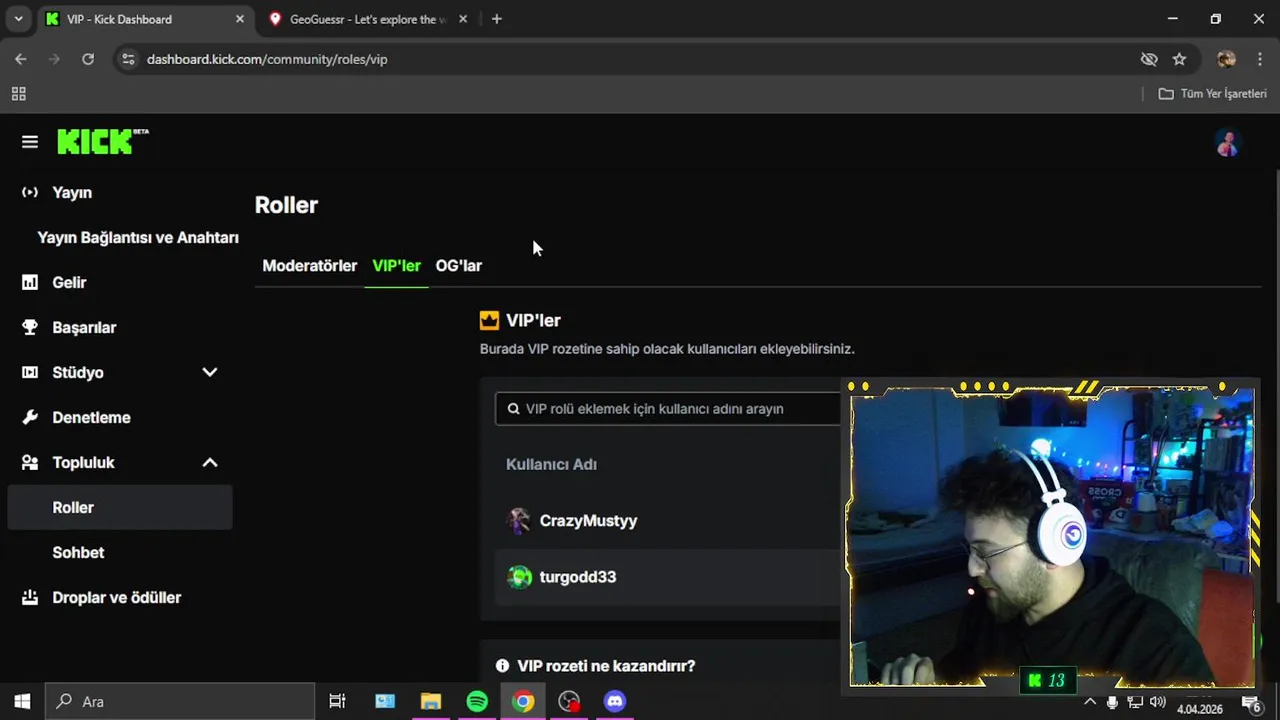Screen dimensions: 1280x720
Task: Click the crossed-out eye icon in address bar
Action: 1149,59
